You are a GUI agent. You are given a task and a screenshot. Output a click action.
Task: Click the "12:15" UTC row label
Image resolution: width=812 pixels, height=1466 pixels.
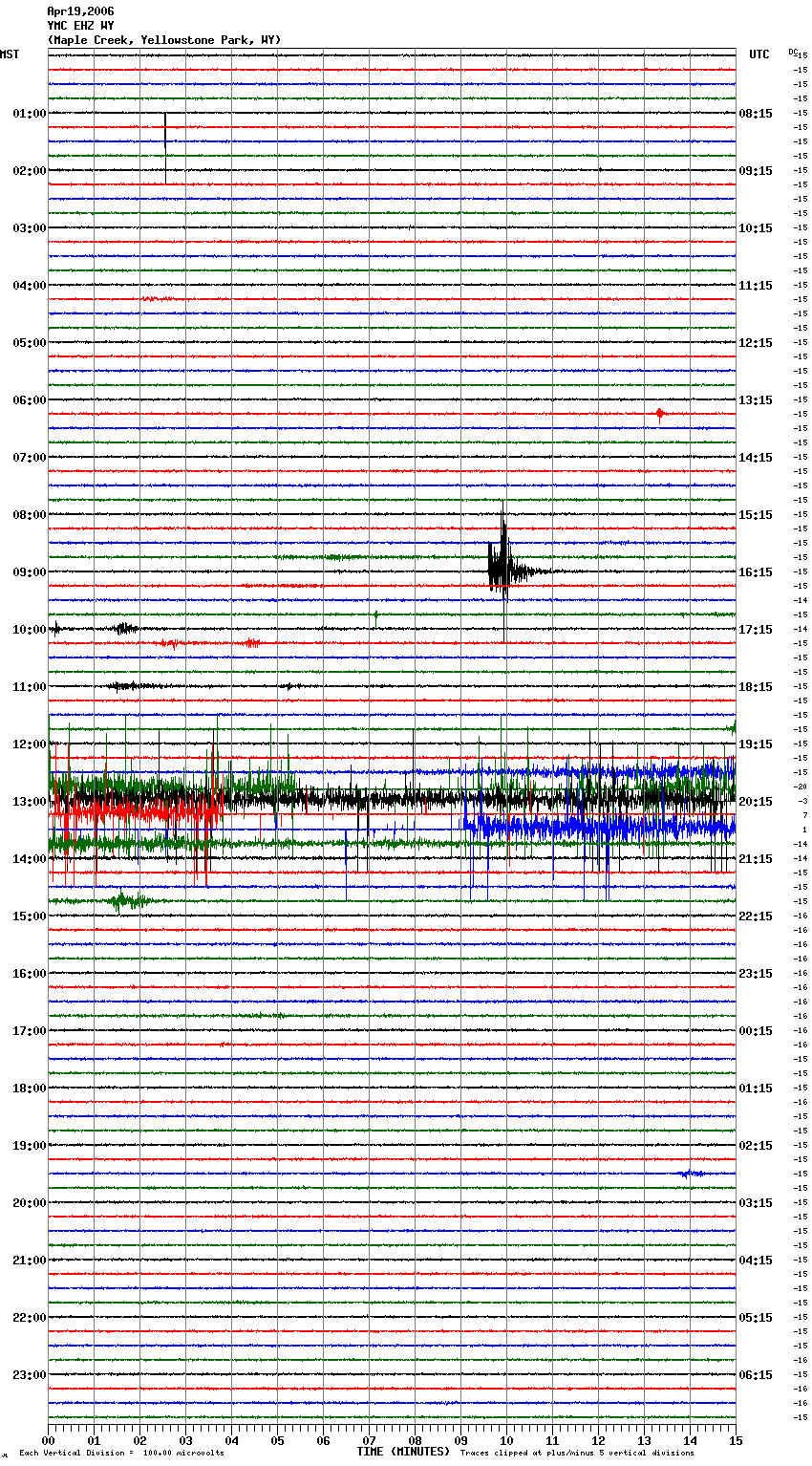pos(756,343)
